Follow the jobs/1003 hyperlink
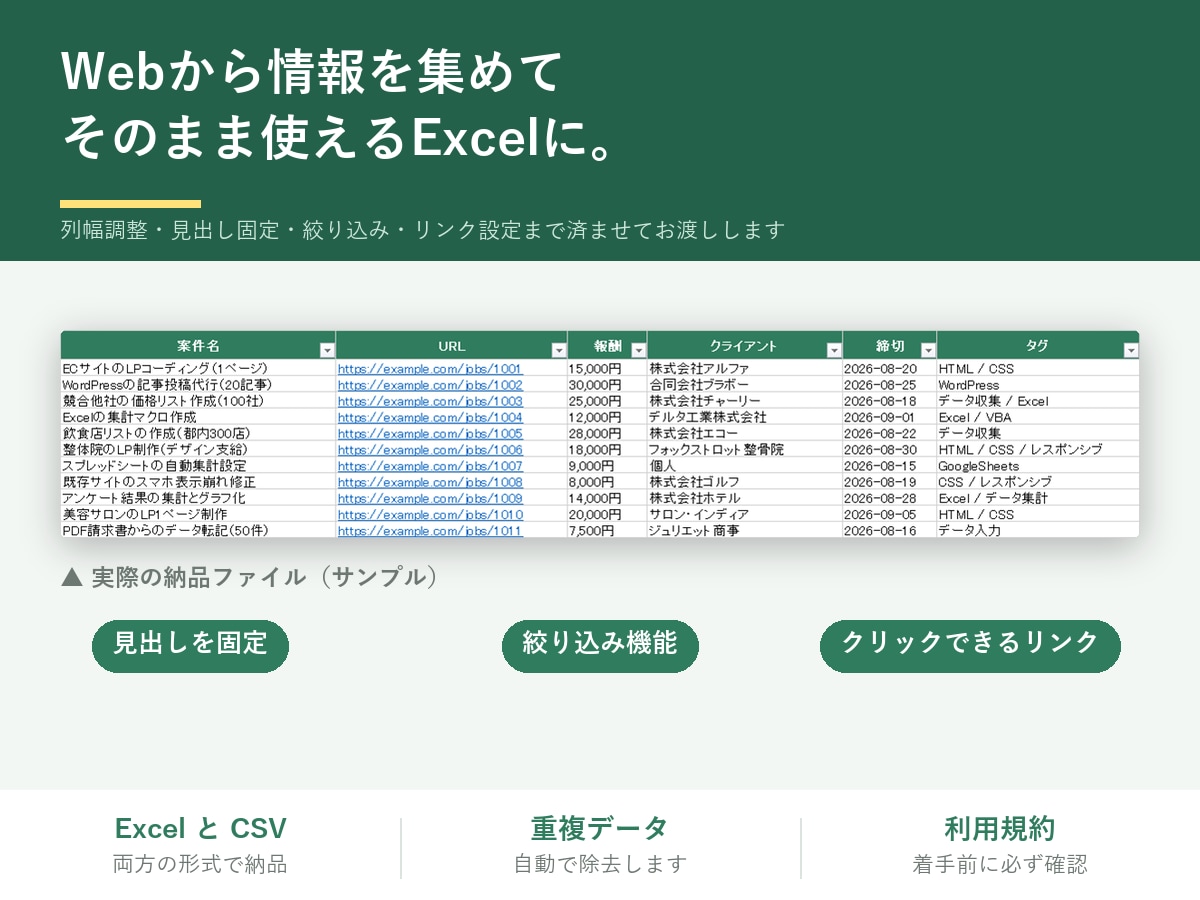Viewport: 1200px width, 900px height. pos(430,401)
